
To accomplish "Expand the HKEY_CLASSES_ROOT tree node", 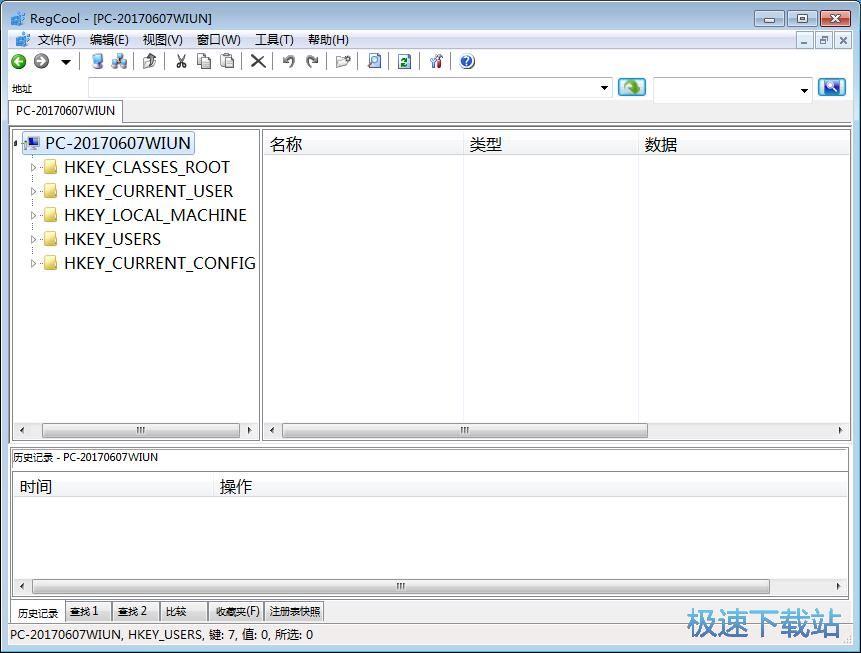I will [x=33, y=168].
